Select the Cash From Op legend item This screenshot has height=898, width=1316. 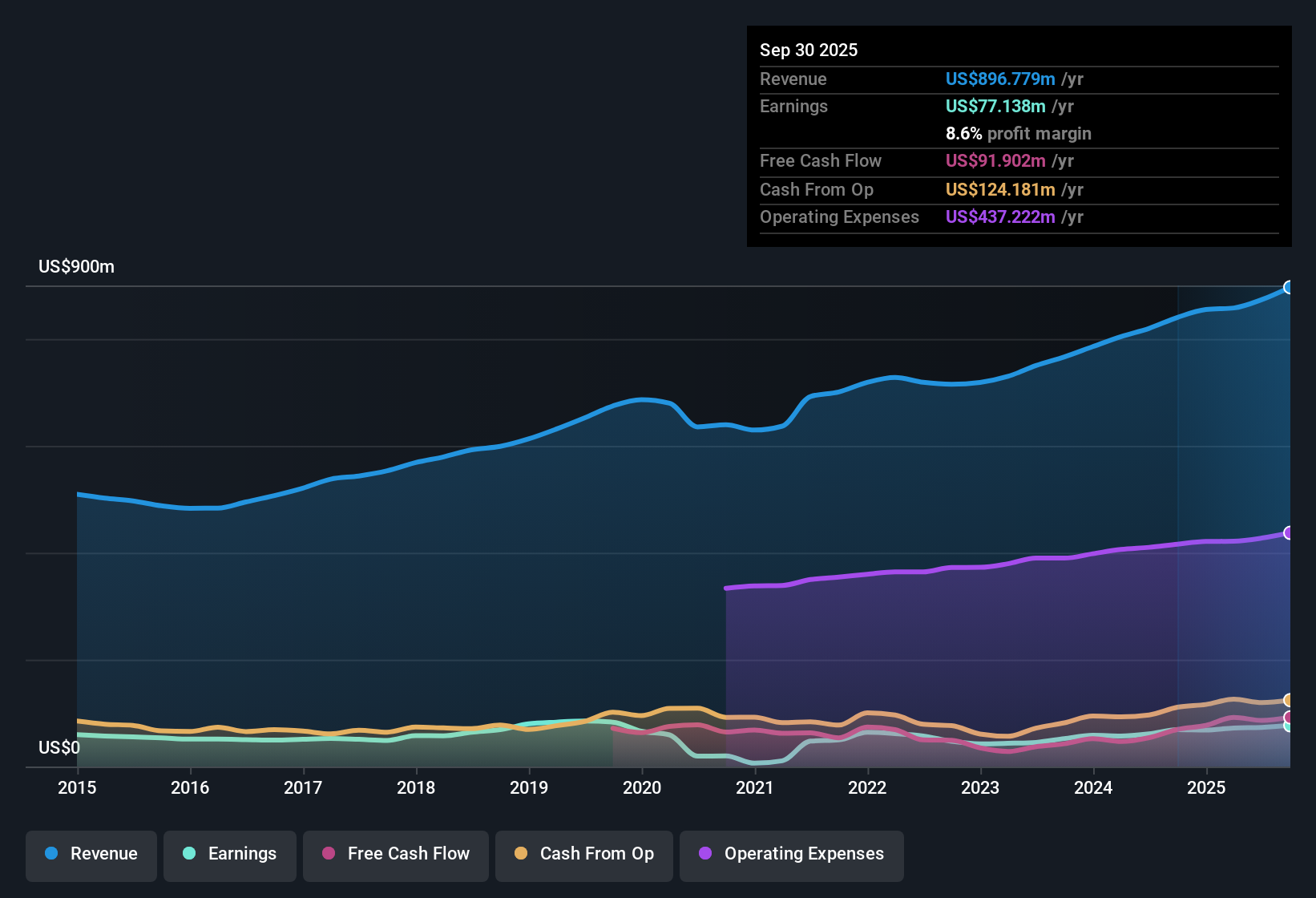(x=583, y=854)
